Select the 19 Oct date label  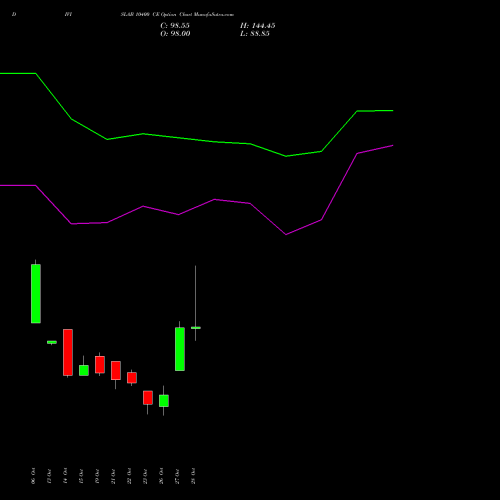click(x=97, y=476)
